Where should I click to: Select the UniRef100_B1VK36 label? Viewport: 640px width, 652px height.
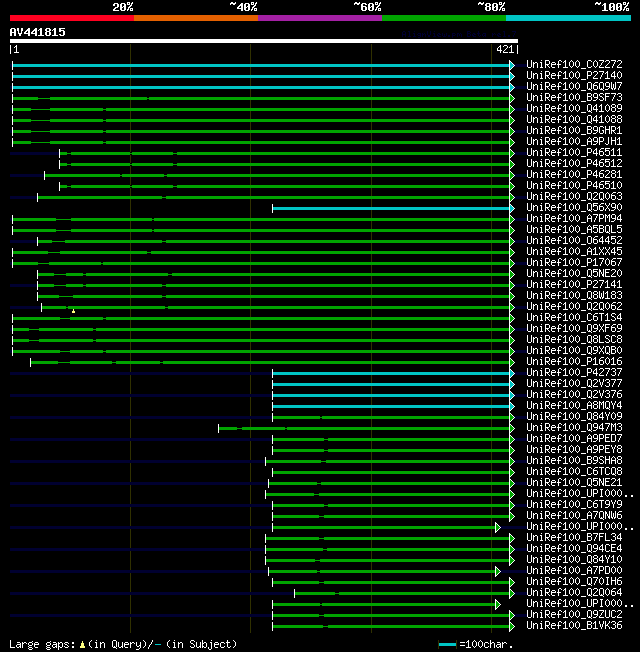pyautogui.click(x=574, y=625)
